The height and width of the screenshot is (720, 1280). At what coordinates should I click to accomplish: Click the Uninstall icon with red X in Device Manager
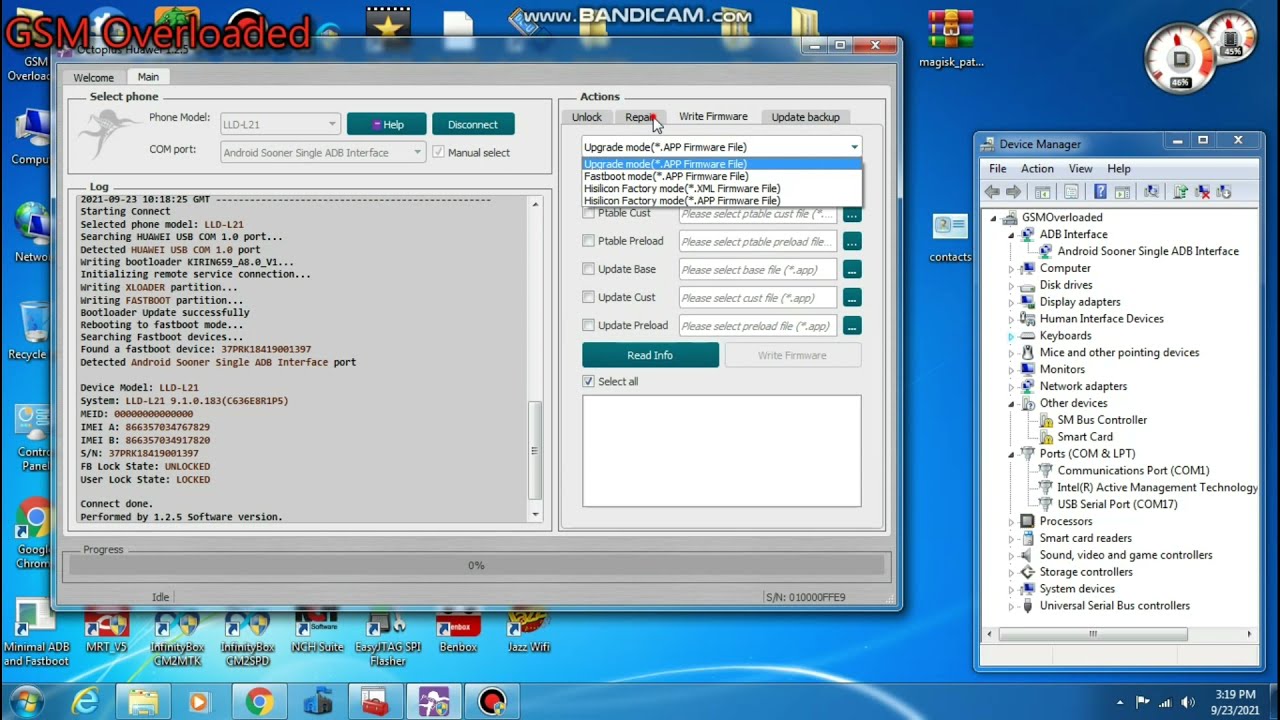click(1202, 192)
